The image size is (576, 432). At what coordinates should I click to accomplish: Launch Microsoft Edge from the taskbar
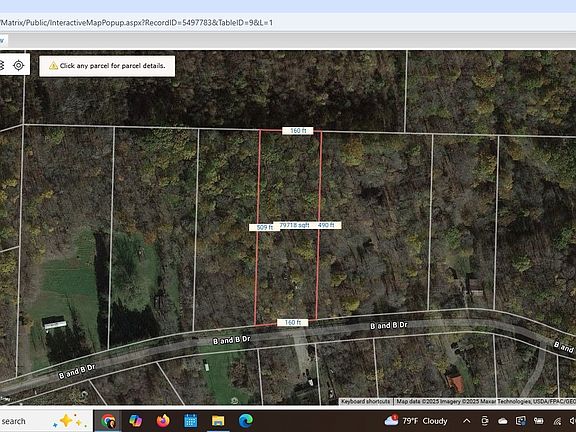(x=245, y=421)
